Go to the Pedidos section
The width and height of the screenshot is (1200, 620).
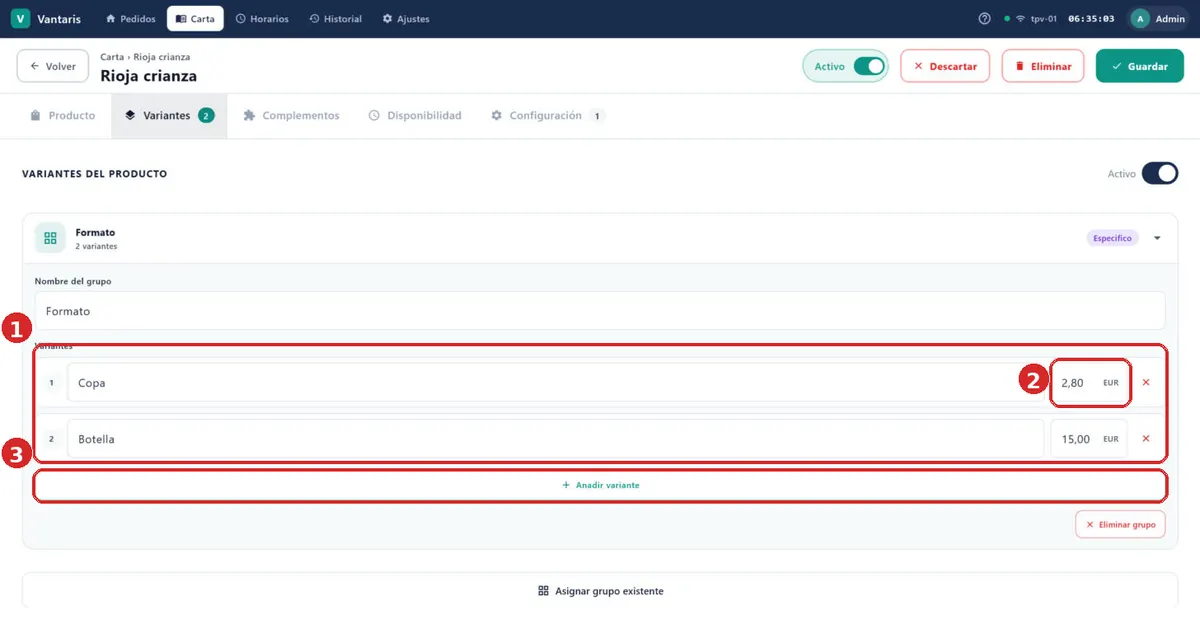(x=130, y=19)
